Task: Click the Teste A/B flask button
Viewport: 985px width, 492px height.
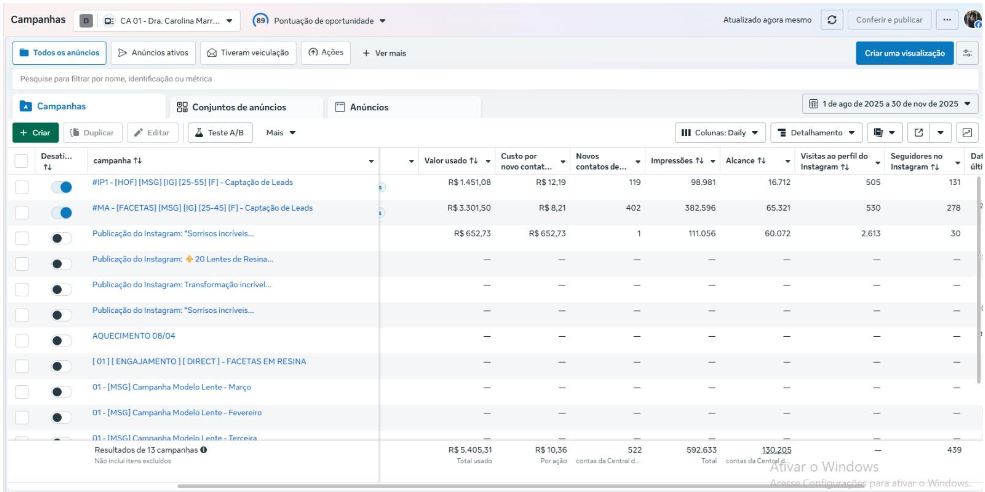Action: click(221, 133)
